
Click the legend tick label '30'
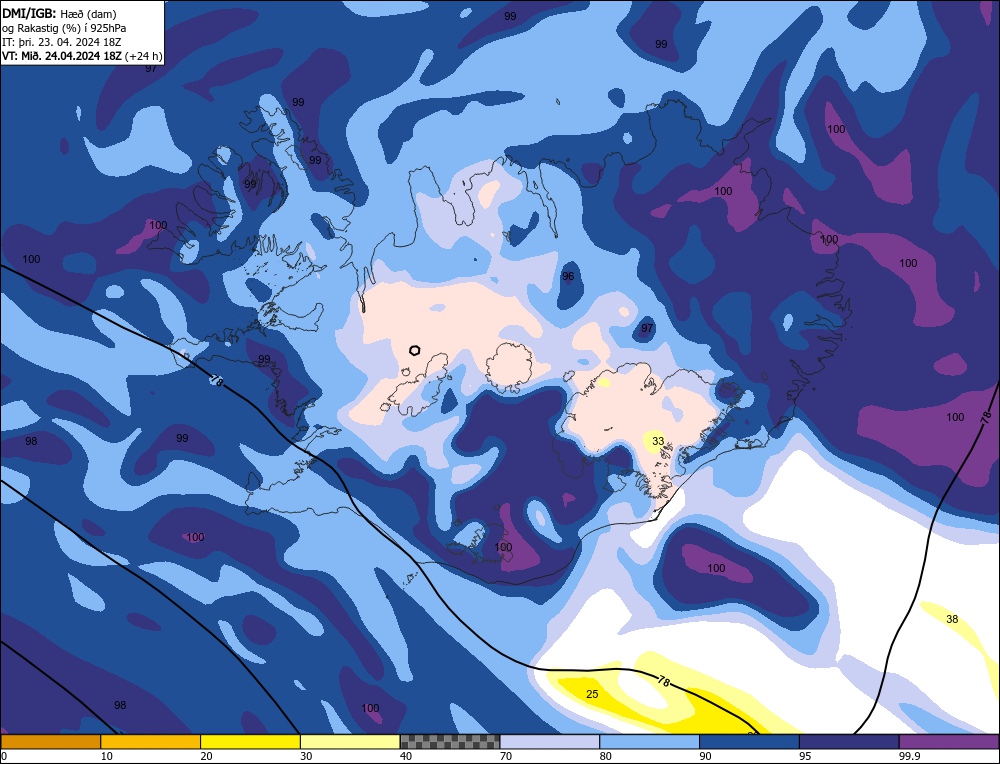(307, 756)
